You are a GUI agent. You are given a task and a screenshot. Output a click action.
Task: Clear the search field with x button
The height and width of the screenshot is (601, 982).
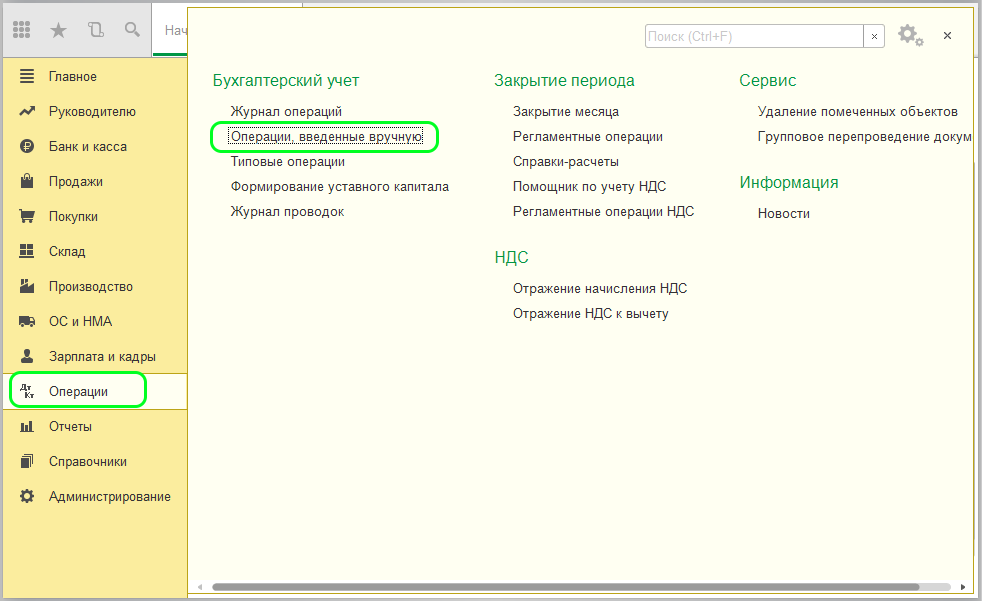(x=875, y=36)
